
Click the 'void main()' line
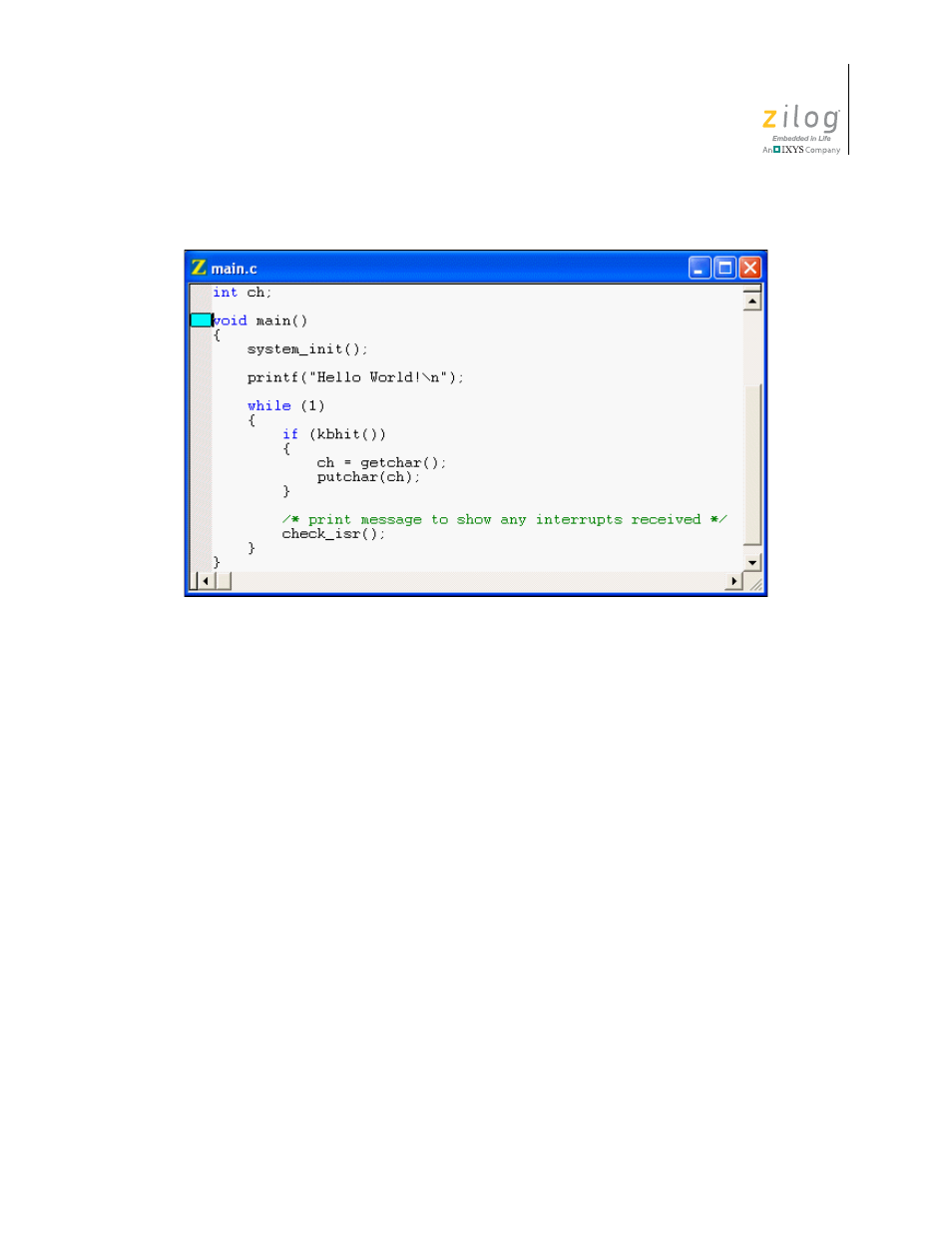click(259, 320)
